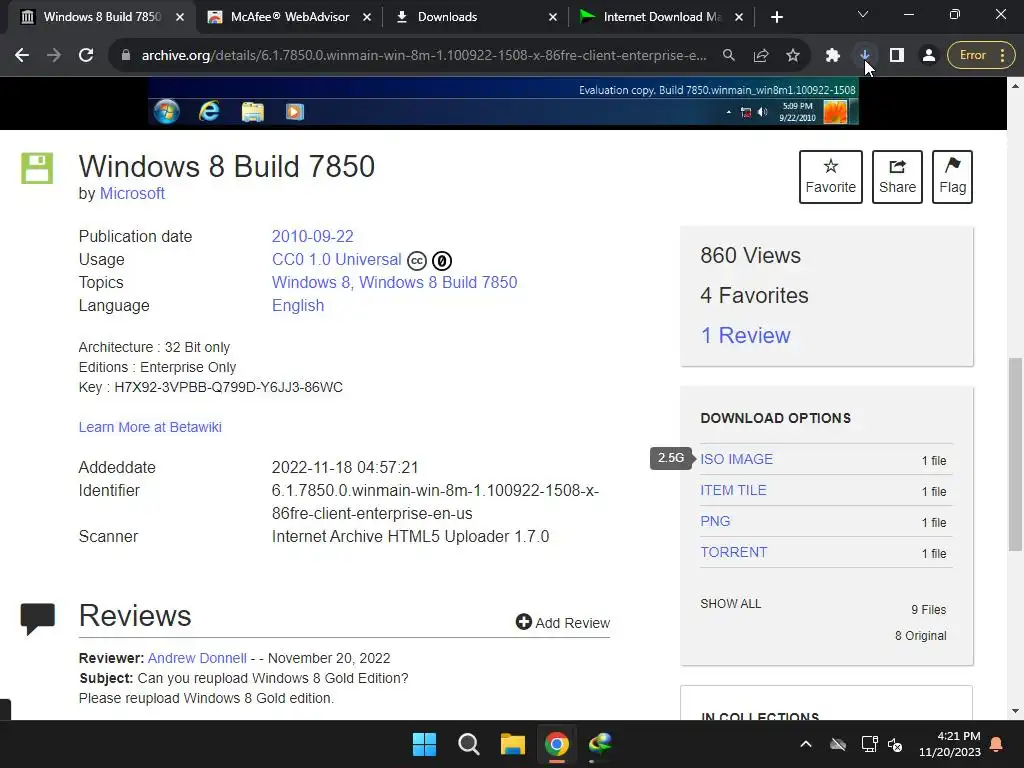The height and width of the screenshot is (768, 1024).
Task: Open the taskbar clock and date
Action: tap(950, 744)
